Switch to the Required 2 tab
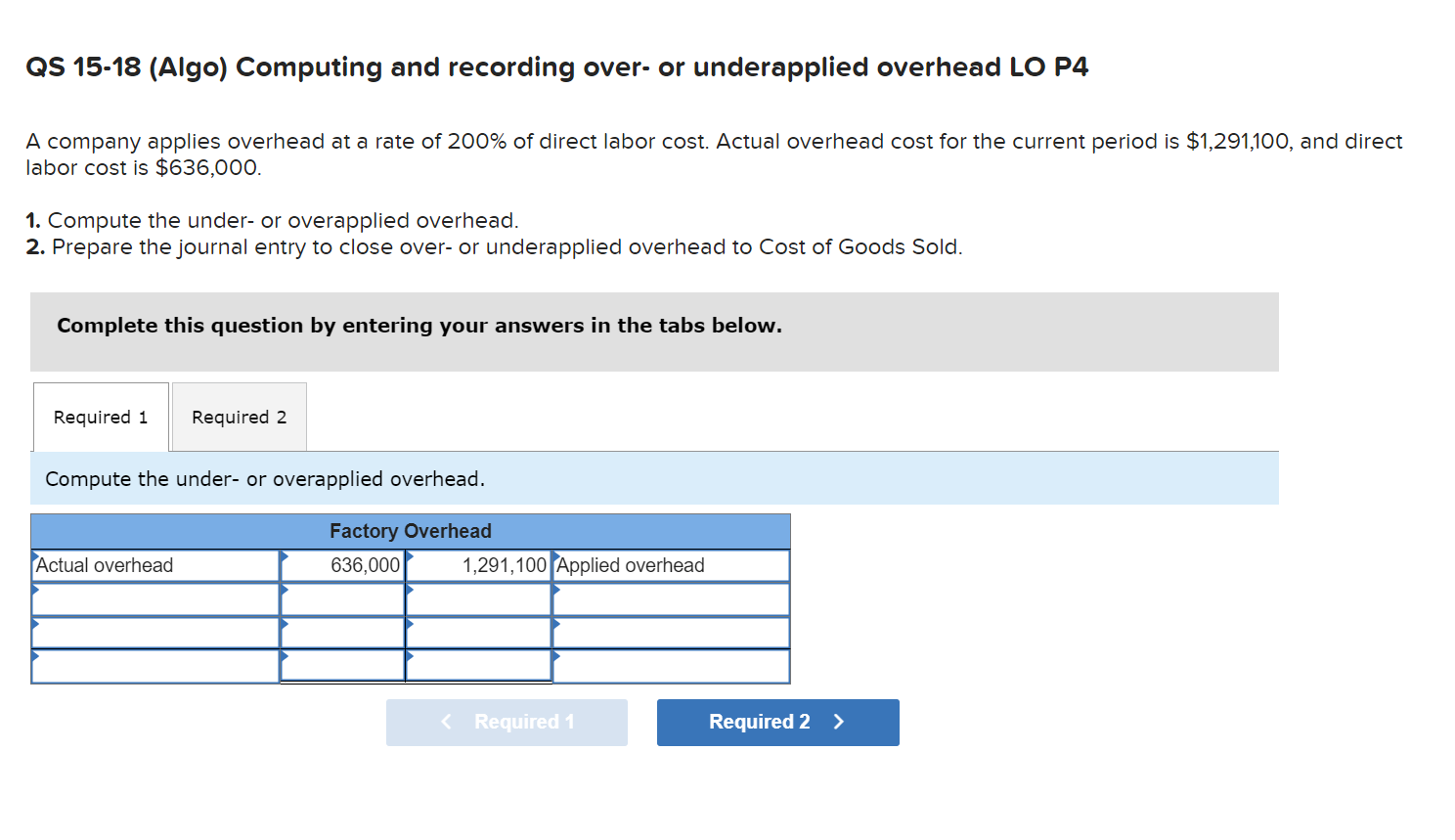 pyautogui.click(x=238, y=417)
